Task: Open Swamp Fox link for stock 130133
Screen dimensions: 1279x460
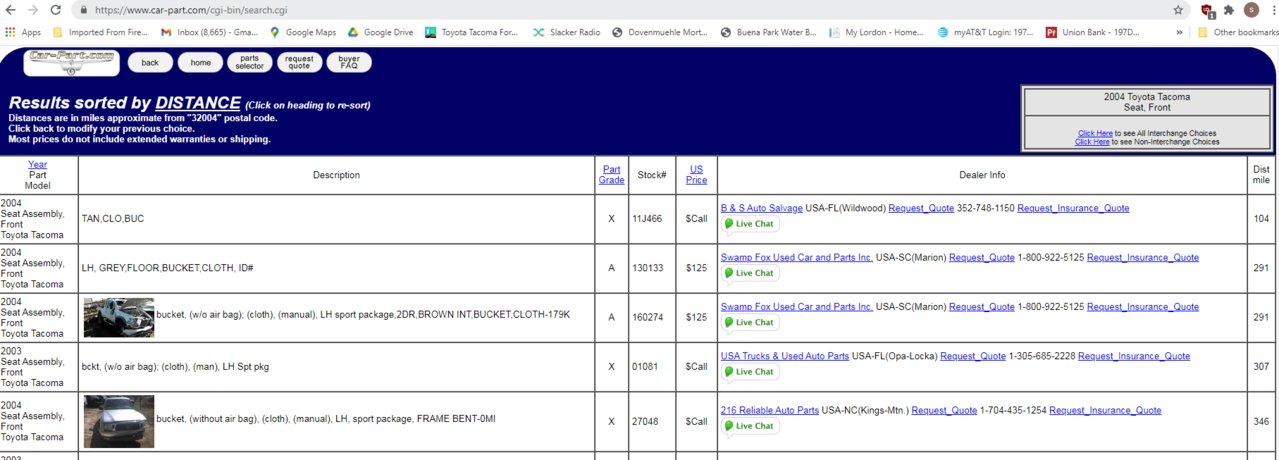Action: coord(797,257)
